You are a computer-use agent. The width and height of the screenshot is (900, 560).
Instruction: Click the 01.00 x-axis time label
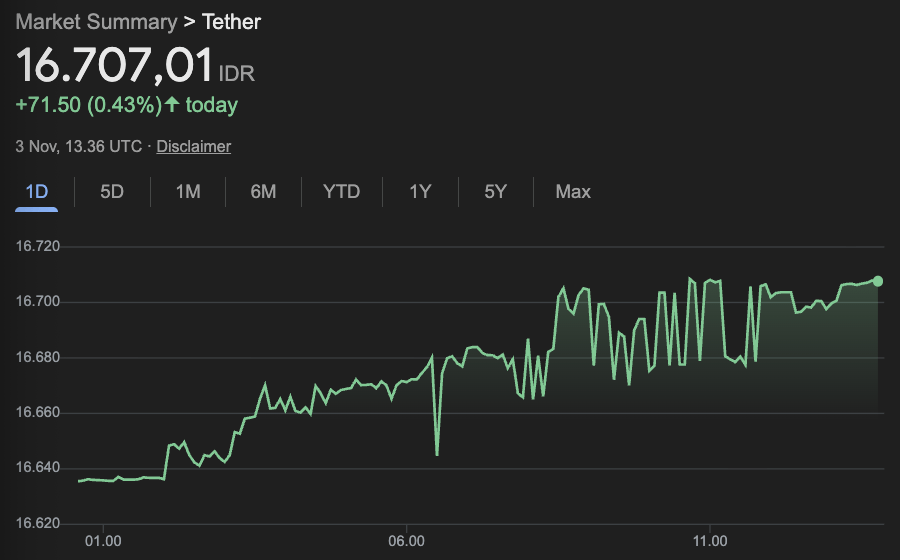click(x=104, y=541)
